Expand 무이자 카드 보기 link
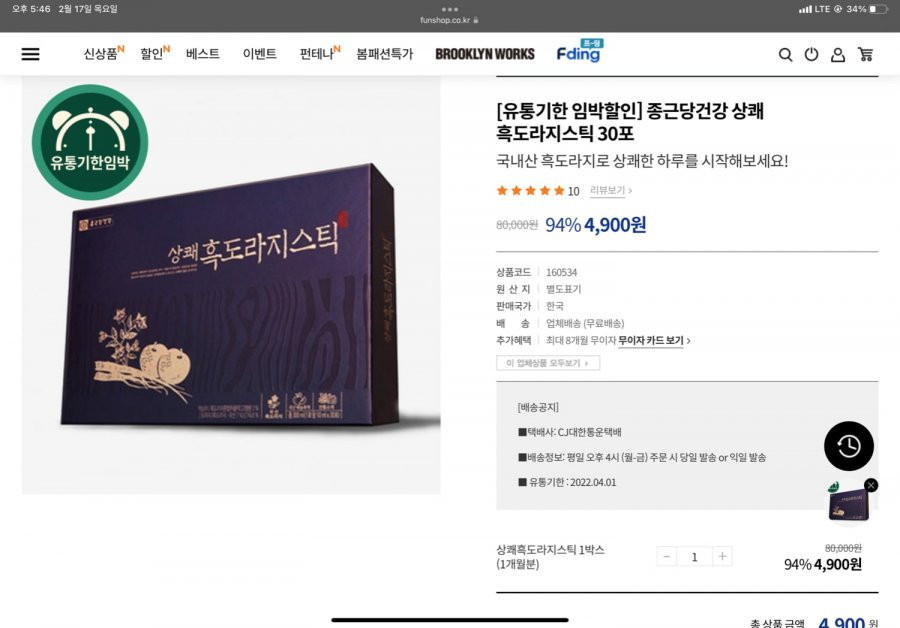900x628 pixels. click(654, 340)
